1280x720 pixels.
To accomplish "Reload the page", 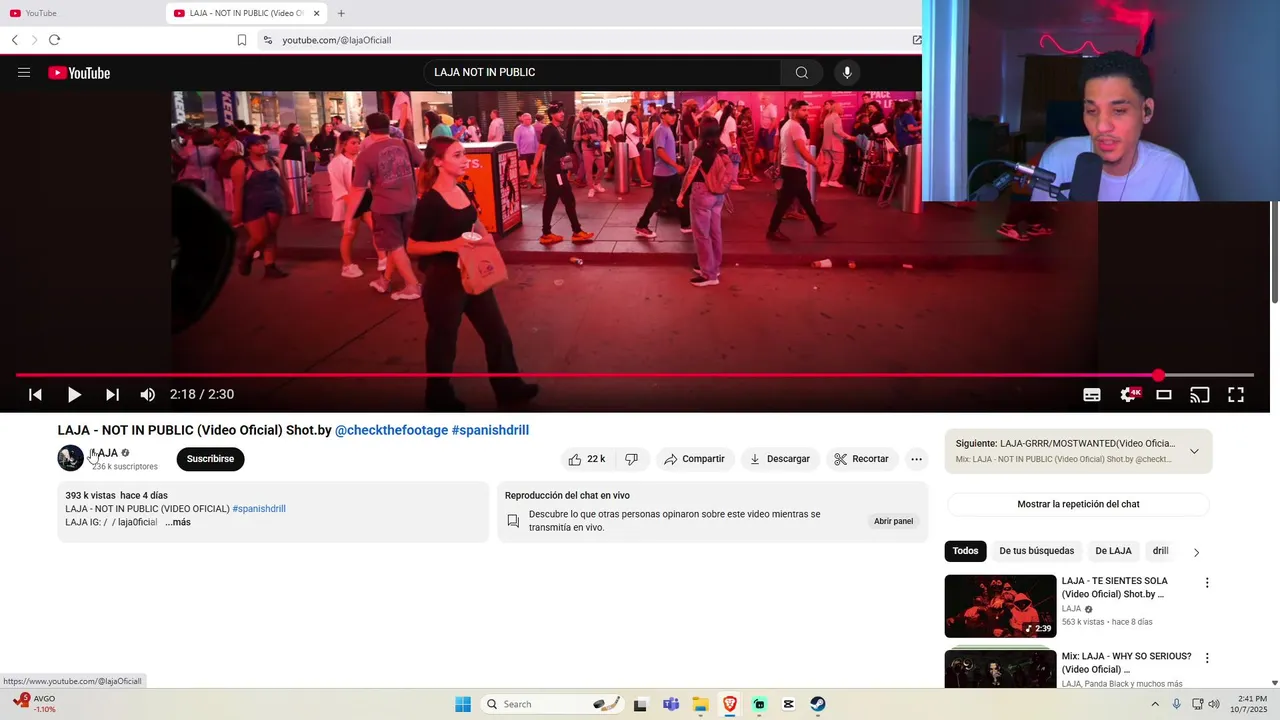I will [54, 40].
